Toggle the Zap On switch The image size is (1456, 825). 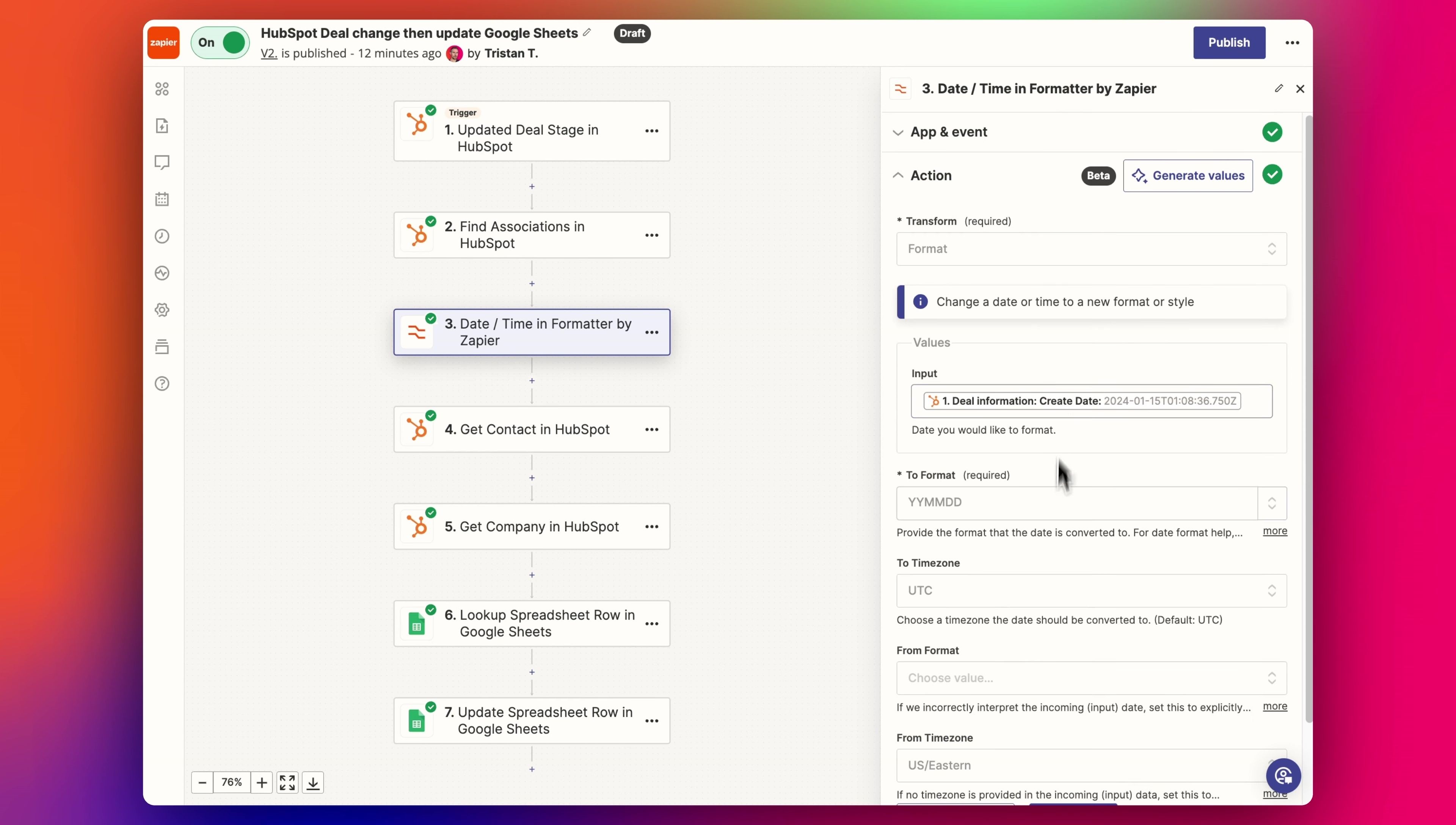click(x=220, y=42)
